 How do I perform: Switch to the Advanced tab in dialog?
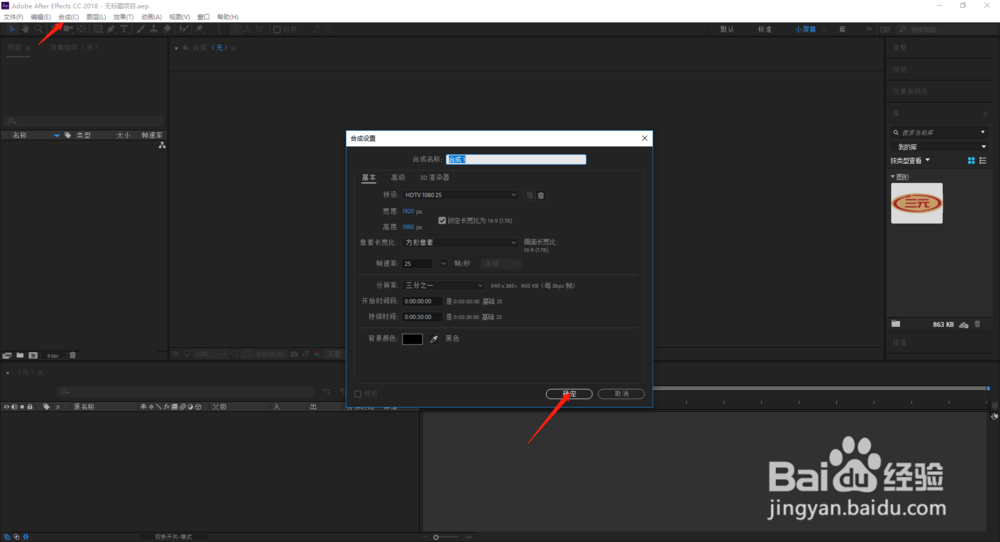398,177
